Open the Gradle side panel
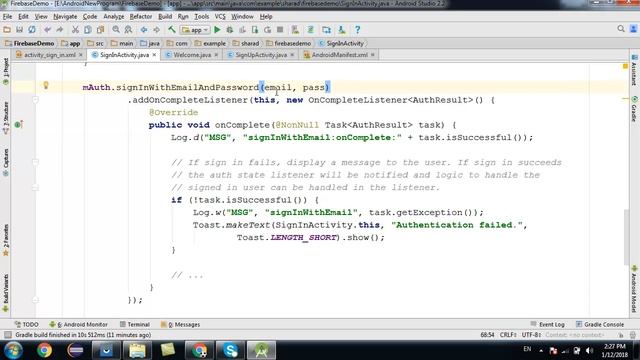Screen dimensions: 640x360 click(x=634, y=109)
